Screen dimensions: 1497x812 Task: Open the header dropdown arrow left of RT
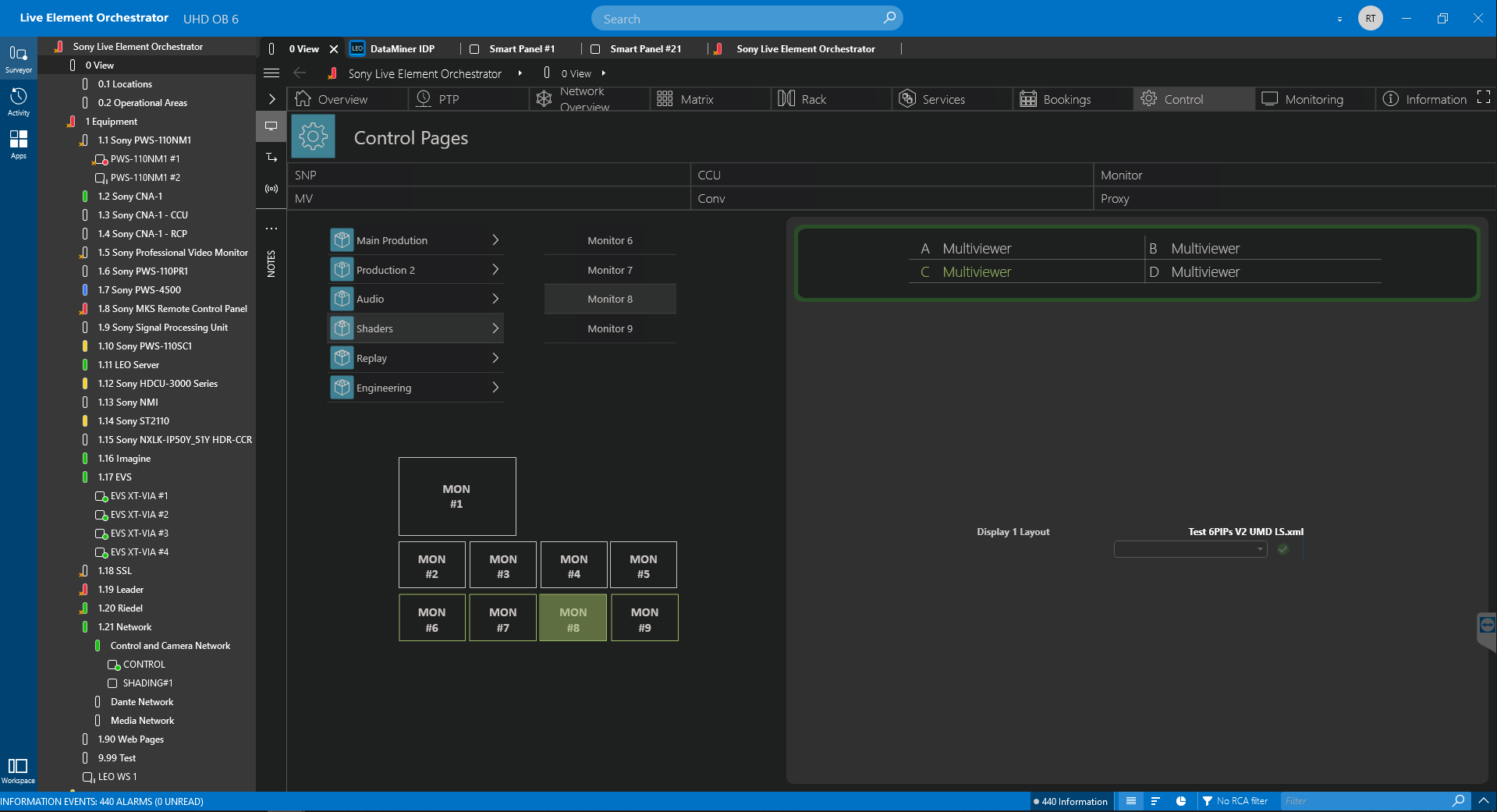point(1339,19)
